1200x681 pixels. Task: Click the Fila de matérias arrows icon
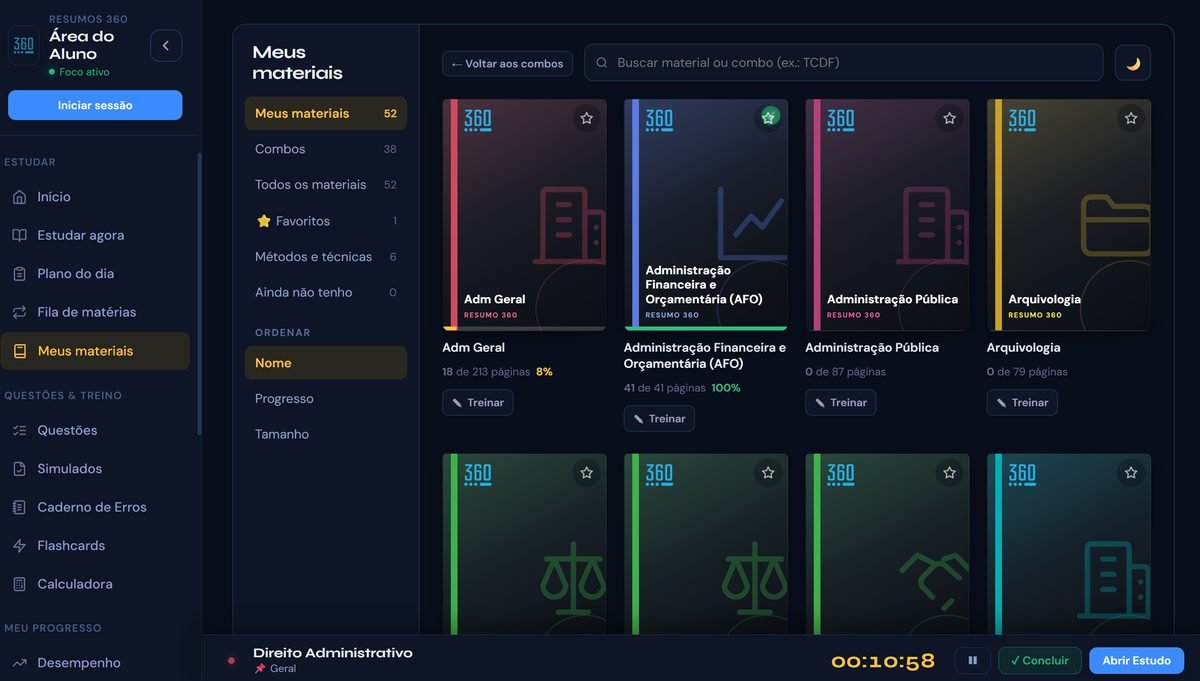click(19, 313)
